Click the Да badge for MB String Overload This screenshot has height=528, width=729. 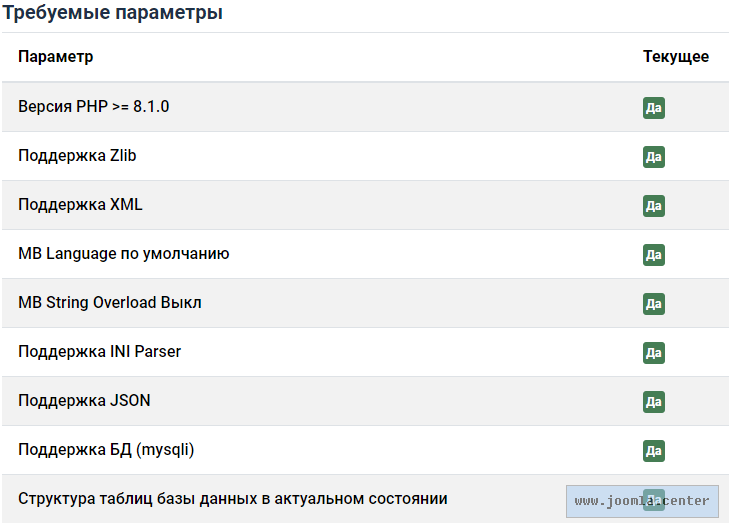click(654, 303)
